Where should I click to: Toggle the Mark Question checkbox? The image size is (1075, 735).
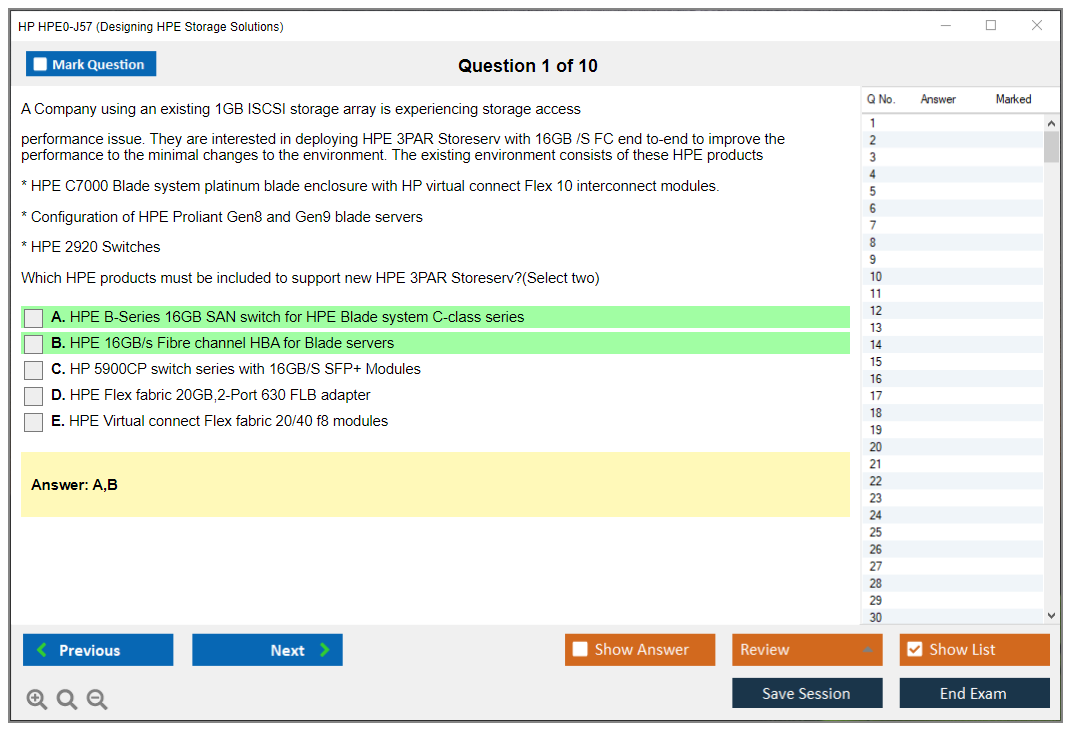(41, 64)
